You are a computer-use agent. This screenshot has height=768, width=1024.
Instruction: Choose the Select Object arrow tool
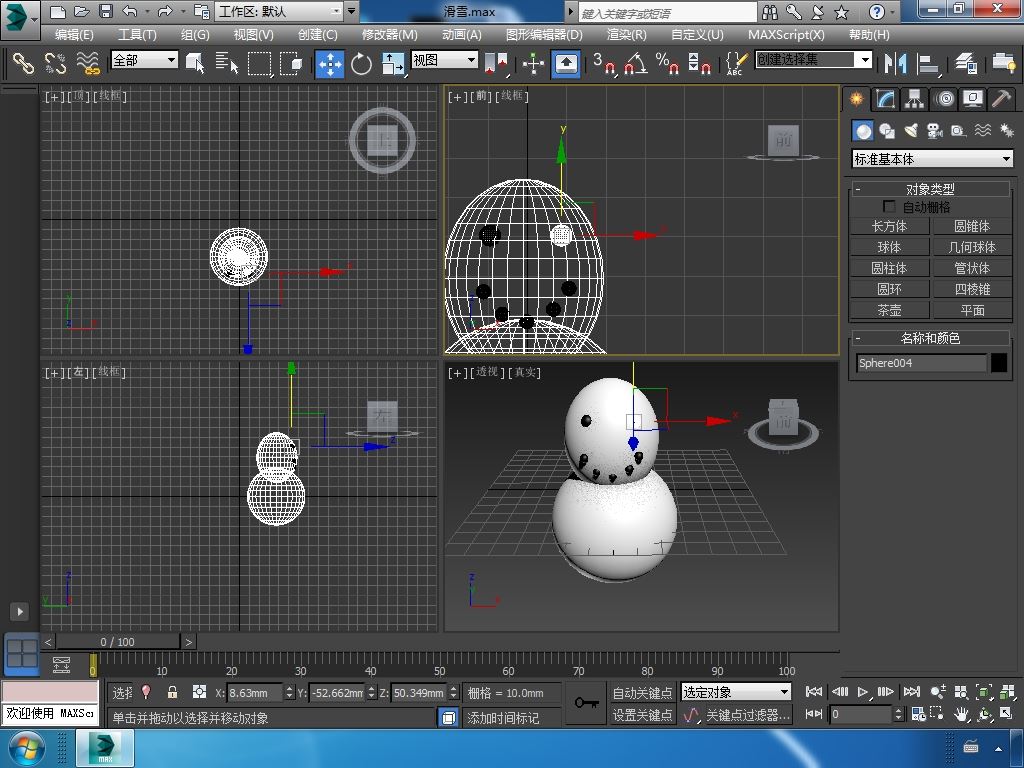click(x=195, y=63)
